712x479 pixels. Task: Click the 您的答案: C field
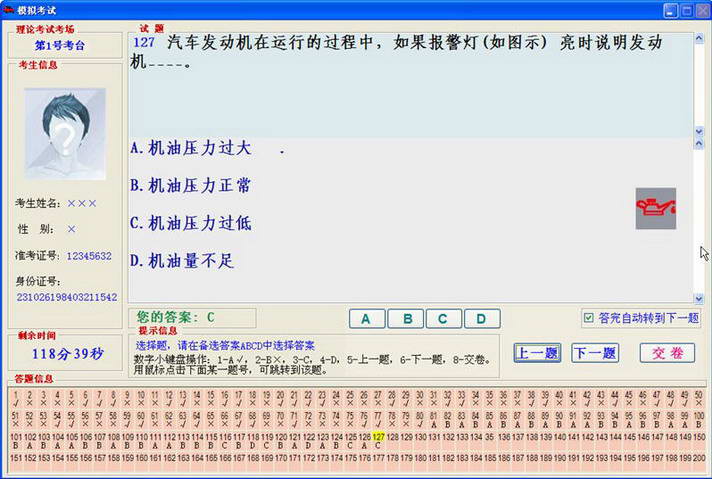coord(193,318)
